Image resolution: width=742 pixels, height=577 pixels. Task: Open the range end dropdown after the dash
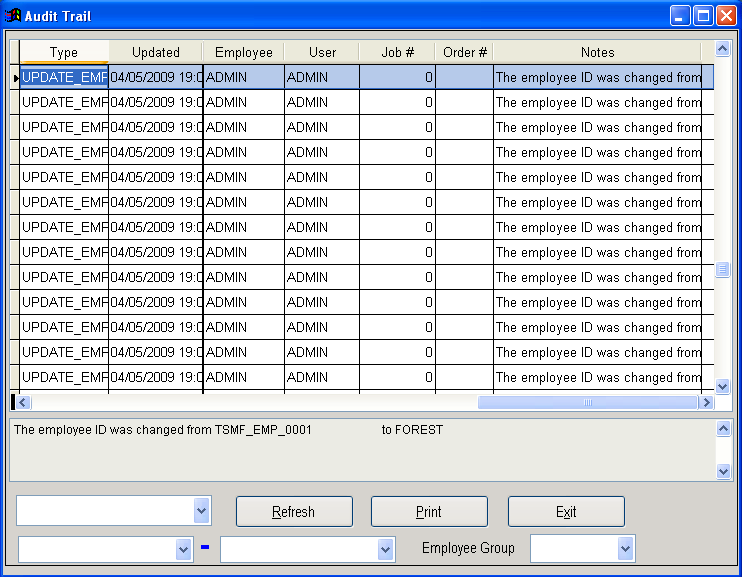pyautogui.click(x=385, y=549)
